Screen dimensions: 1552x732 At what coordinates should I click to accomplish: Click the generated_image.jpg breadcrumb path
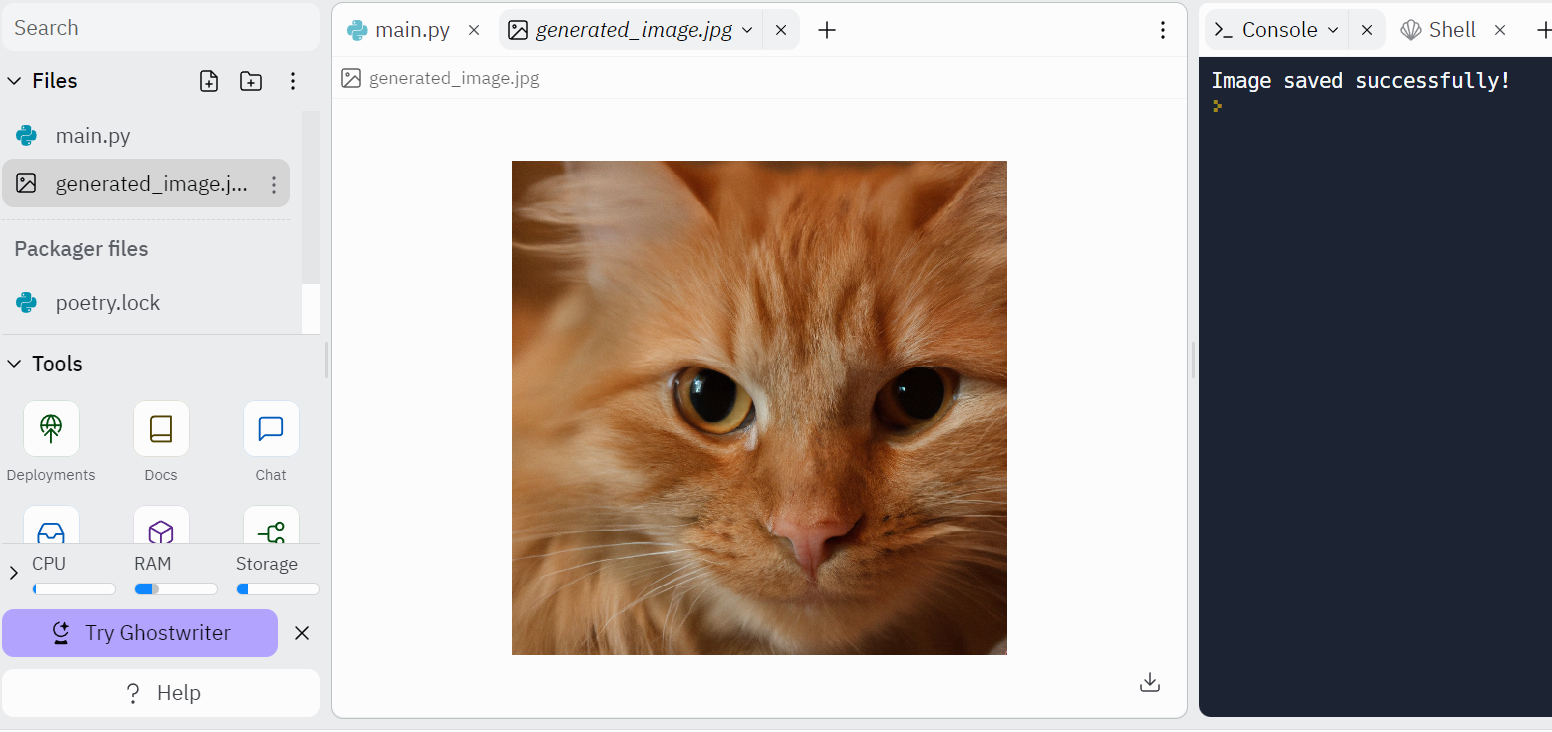pyautogui.click(x=454, y=78)
